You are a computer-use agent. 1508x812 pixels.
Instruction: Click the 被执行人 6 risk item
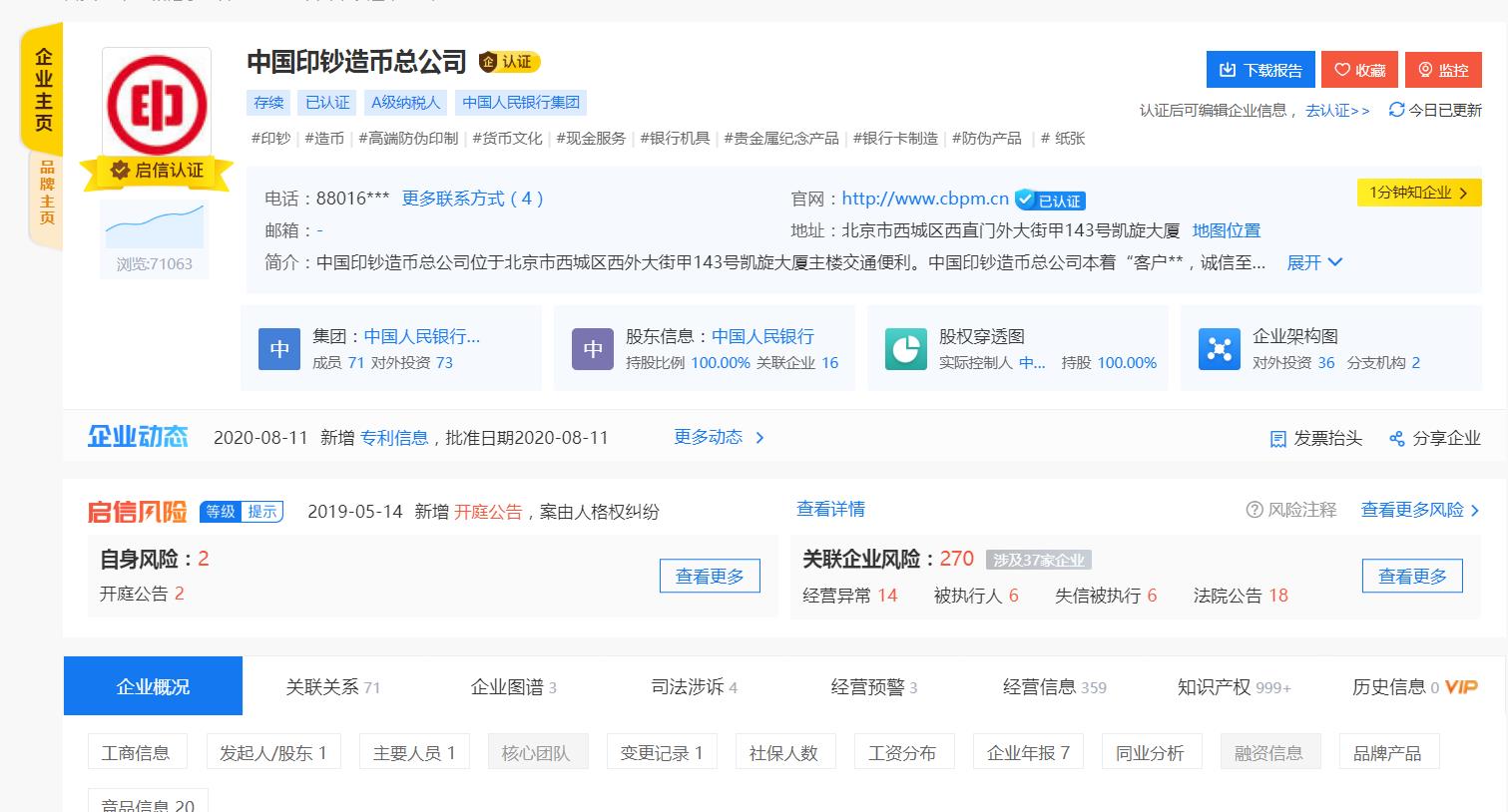pyautogui.click(x=976, y=596)
